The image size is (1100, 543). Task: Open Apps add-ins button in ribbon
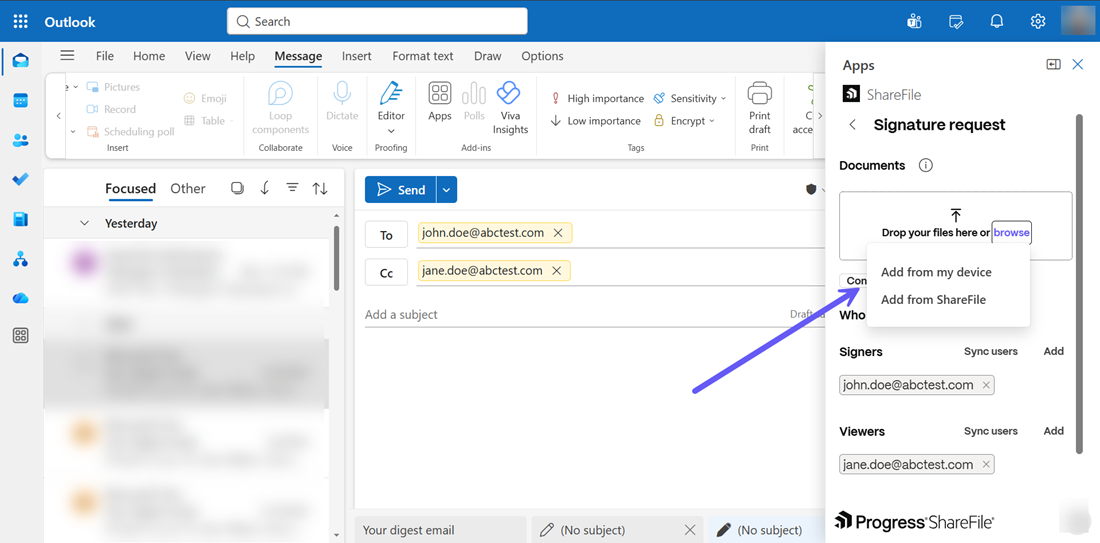coord(440,102)
